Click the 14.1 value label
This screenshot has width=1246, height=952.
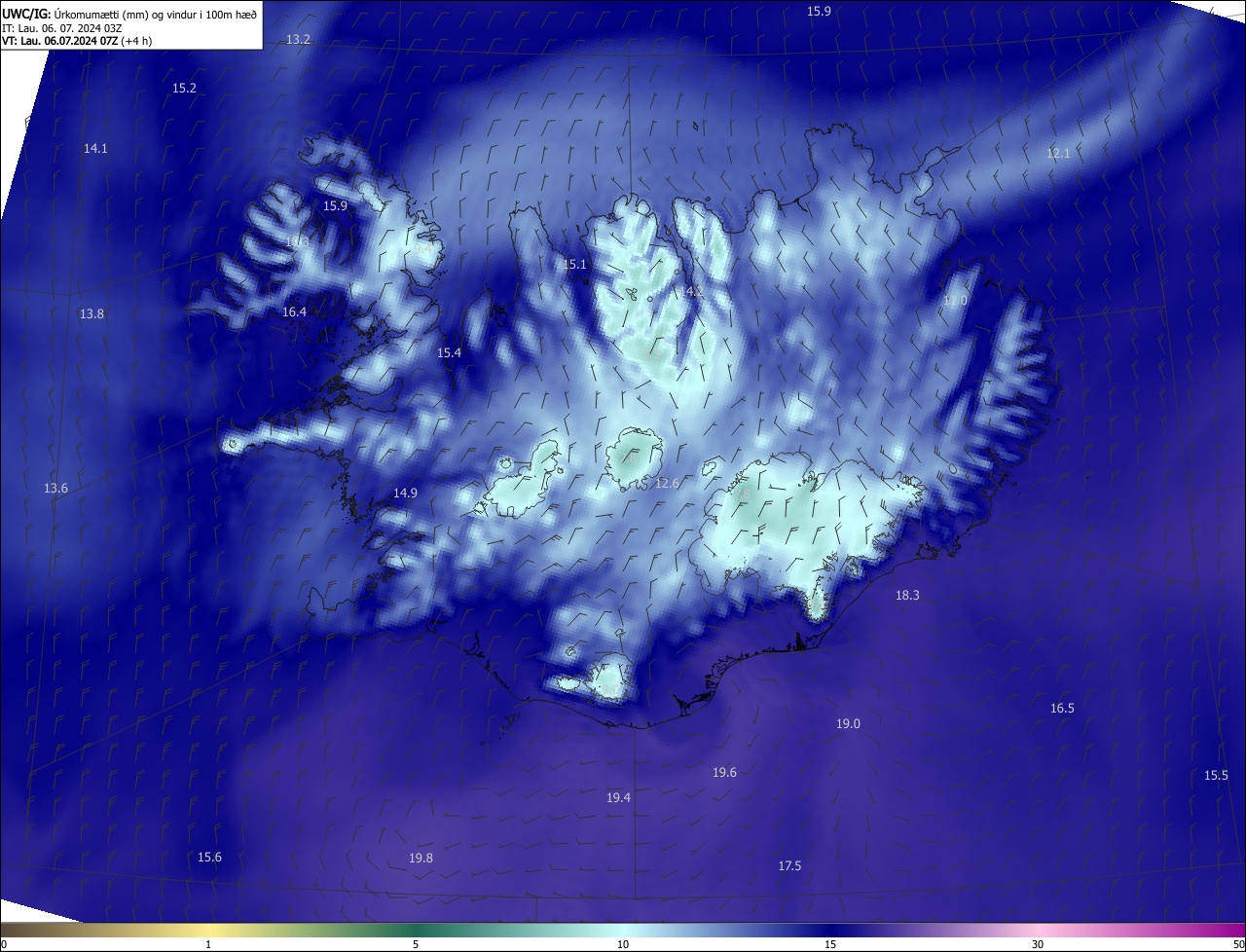tap(95, 149)
